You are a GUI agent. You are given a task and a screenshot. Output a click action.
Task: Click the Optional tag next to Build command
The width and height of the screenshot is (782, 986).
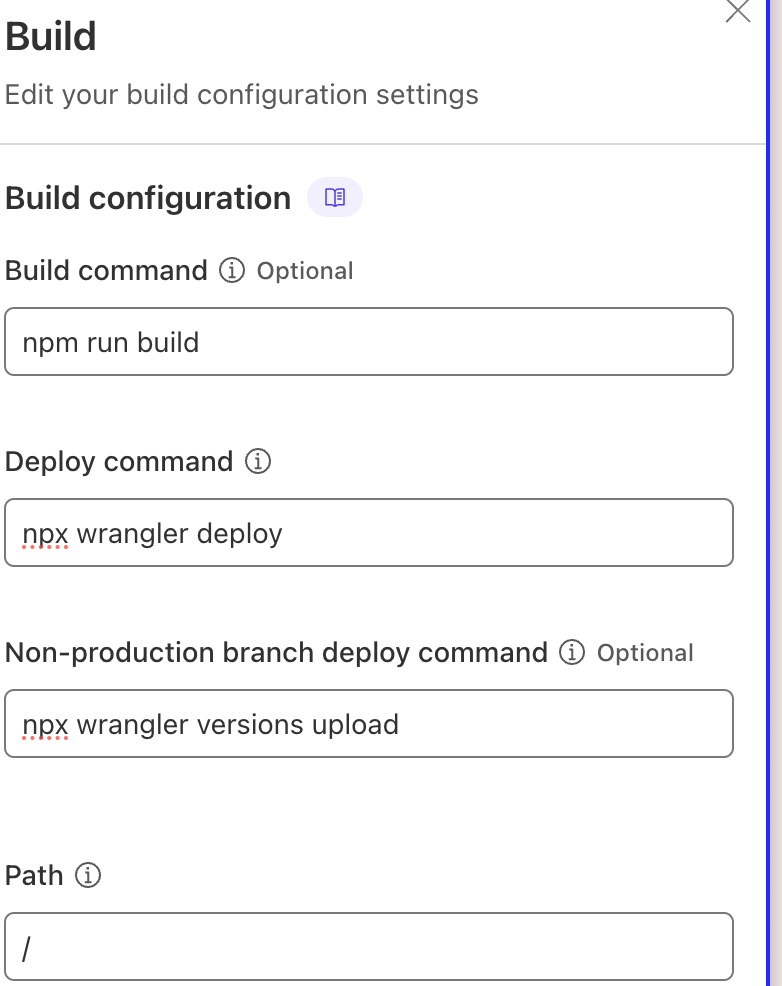pyautogui.click(x=305, y=271)
